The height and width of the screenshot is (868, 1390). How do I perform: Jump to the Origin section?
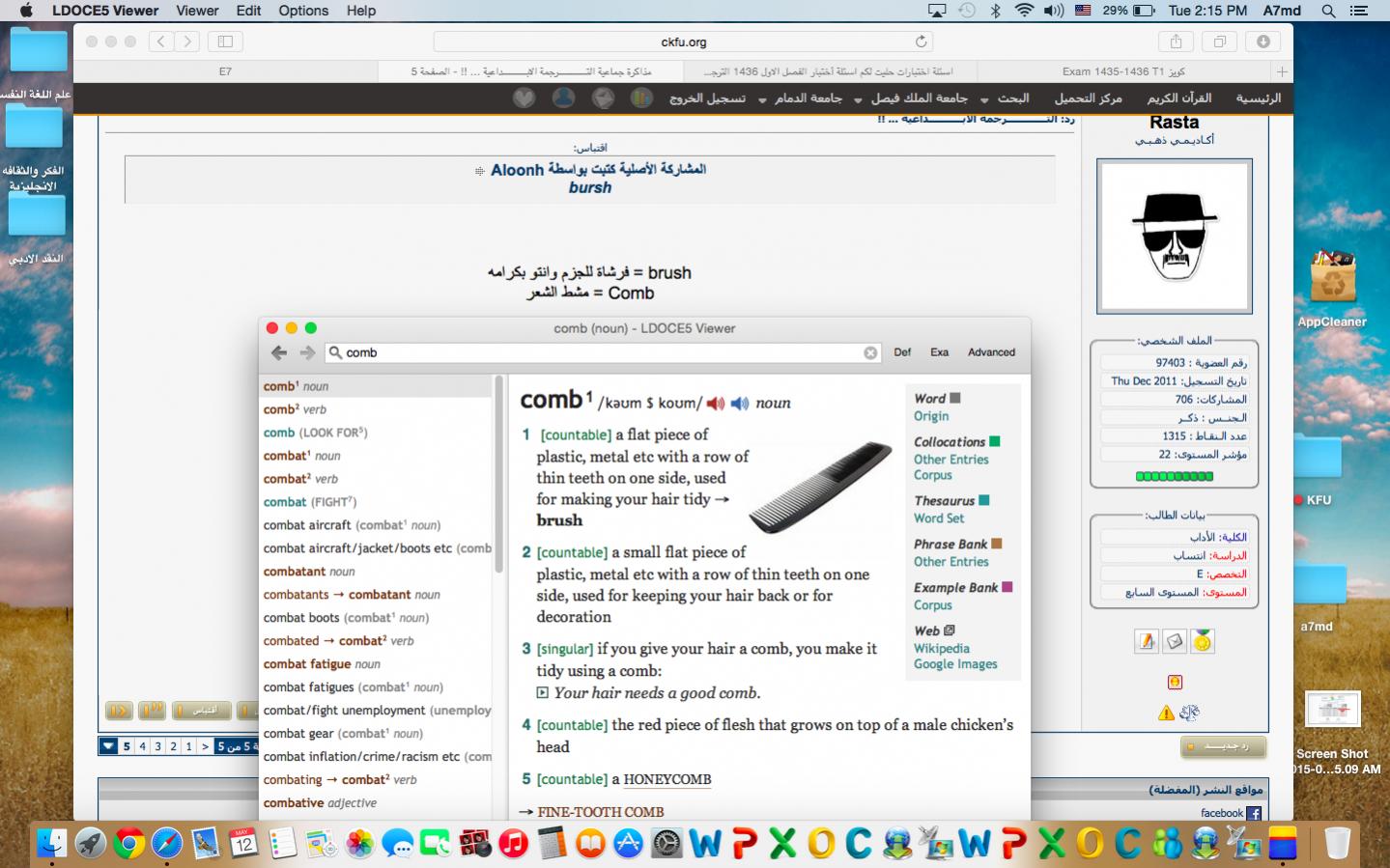931,416
